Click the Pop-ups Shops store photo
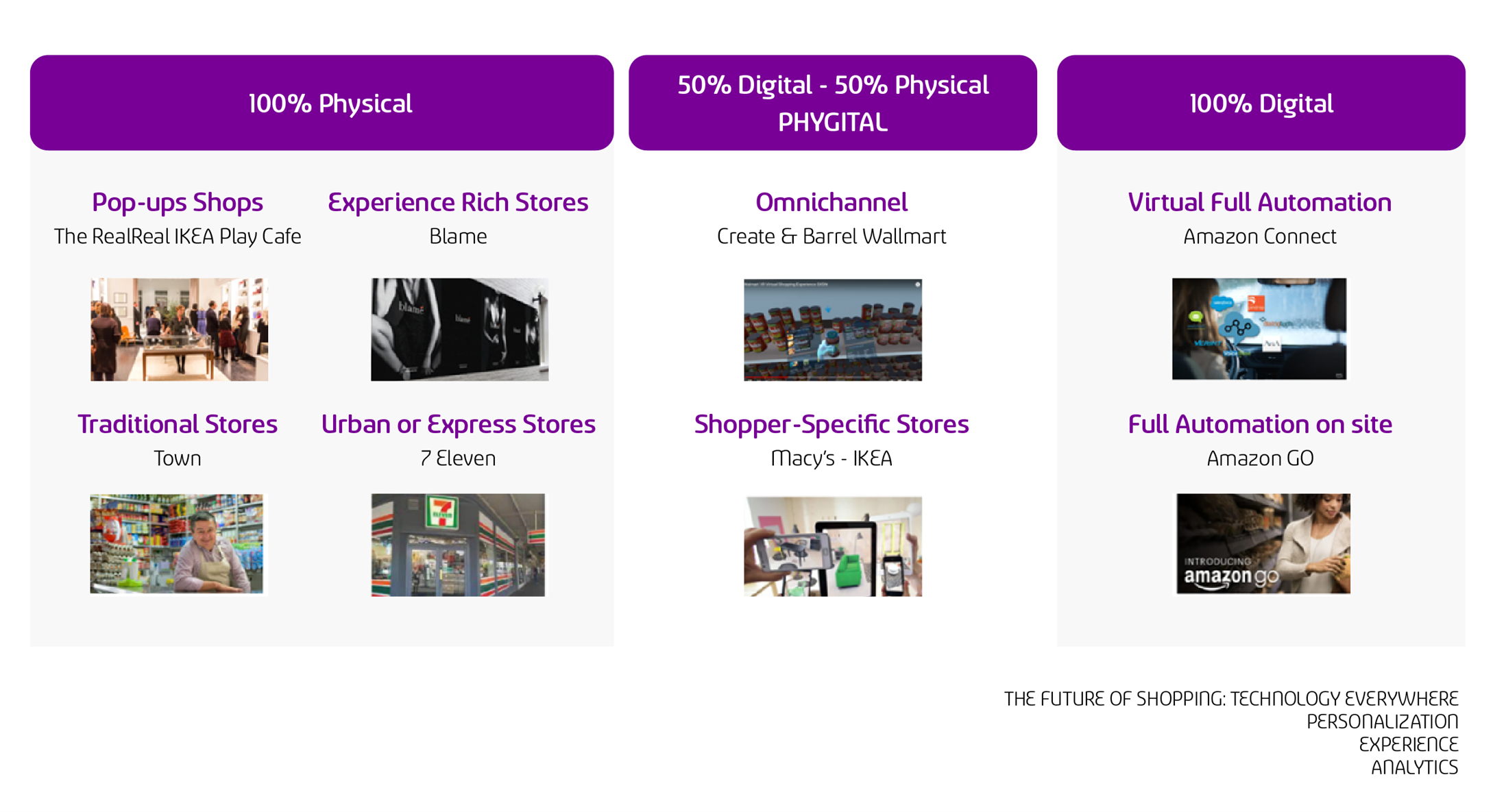 coord(179,329)
